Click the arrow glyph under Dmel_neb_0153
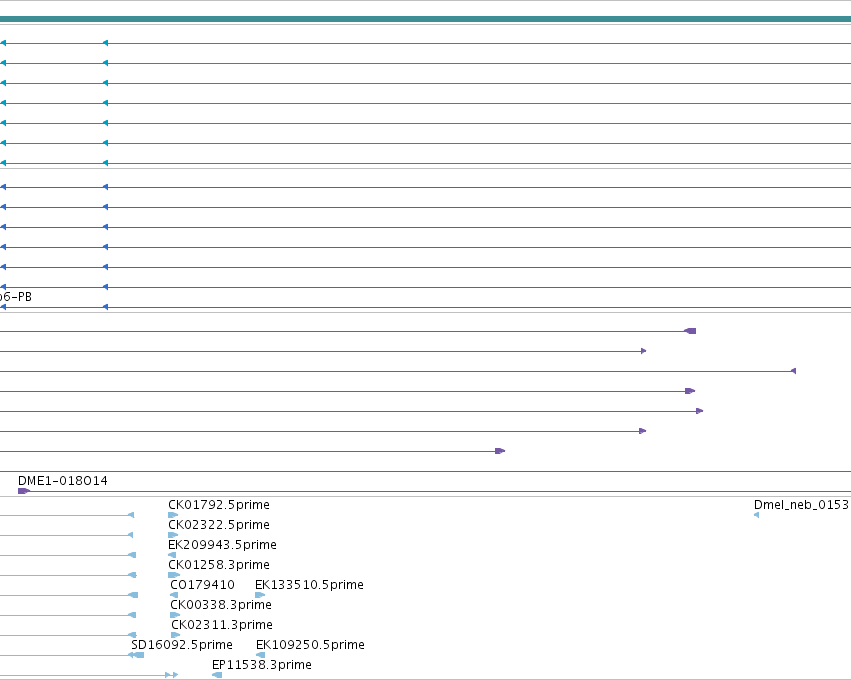Viewport: 851px width, 680px height. click(x=757, y=515)
